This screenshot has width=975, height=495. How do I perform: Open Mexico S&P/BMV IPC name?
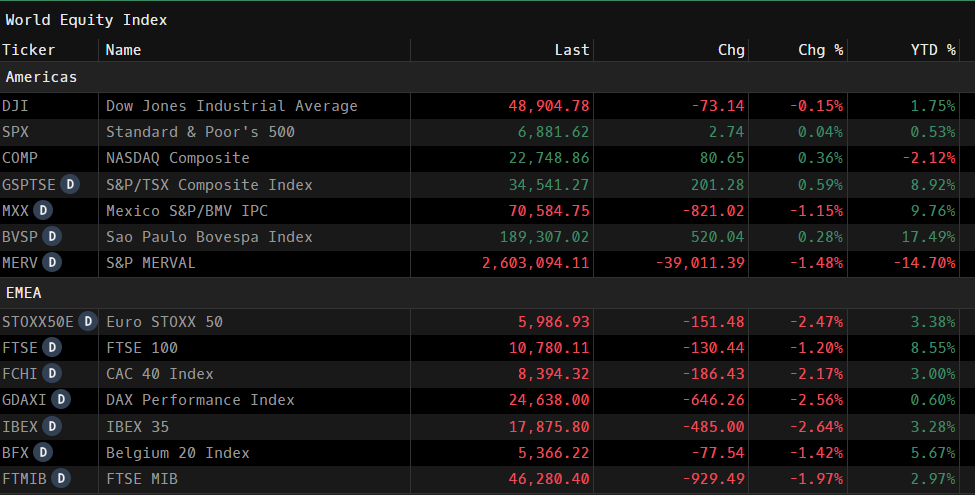(x=187, y=211)
